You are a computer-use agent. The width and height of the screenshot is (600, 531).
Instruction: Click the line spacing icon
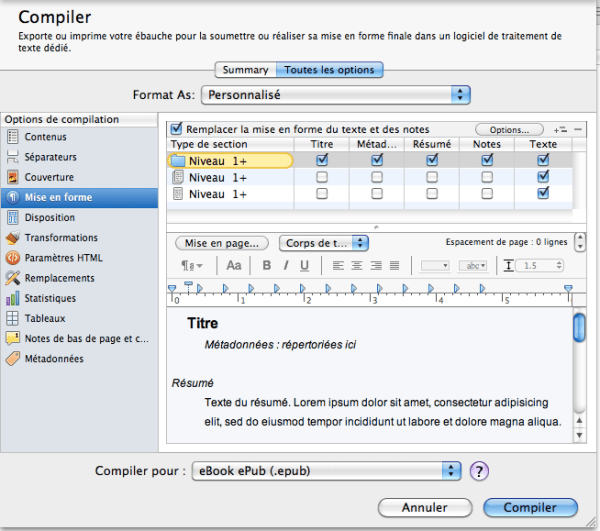pos(508,266)
